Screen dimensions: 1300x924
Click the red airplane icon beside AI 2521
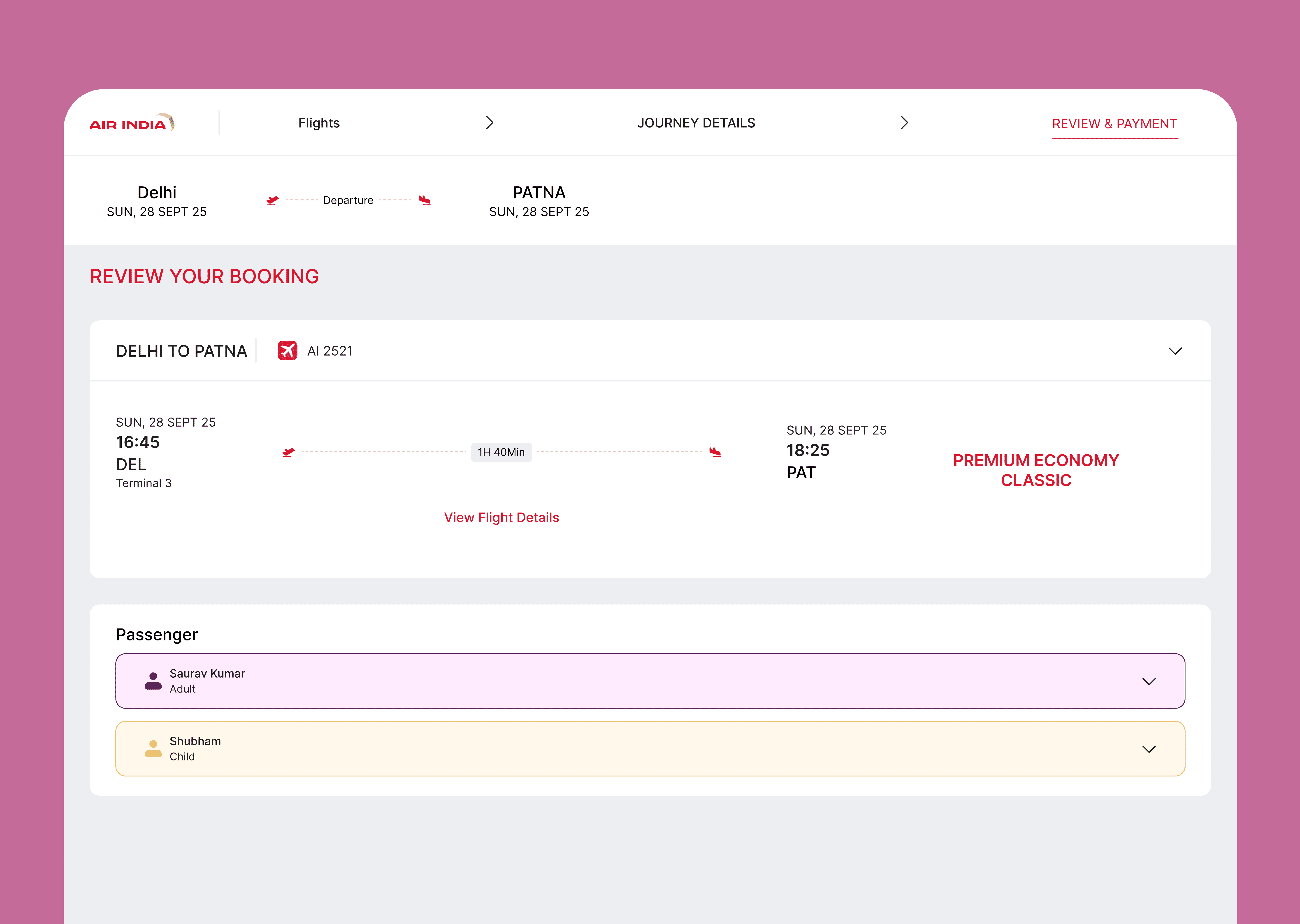(288, 351)
